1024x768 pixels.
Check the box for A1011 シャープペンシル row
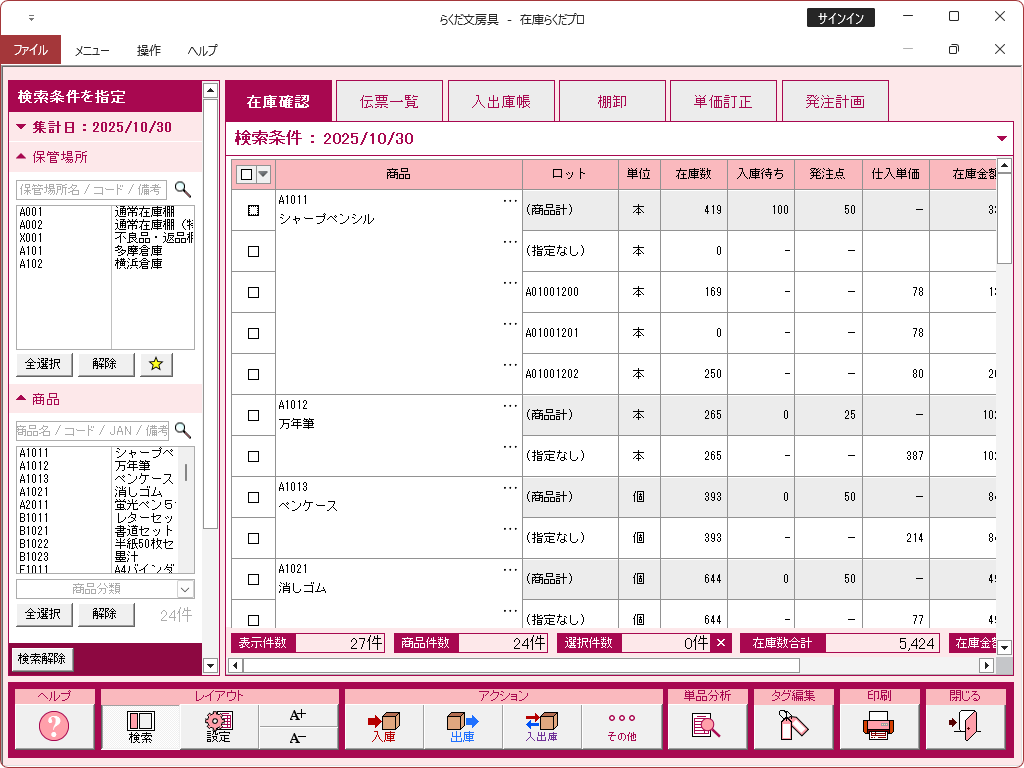pyautogui.click(x=253, y=211)
